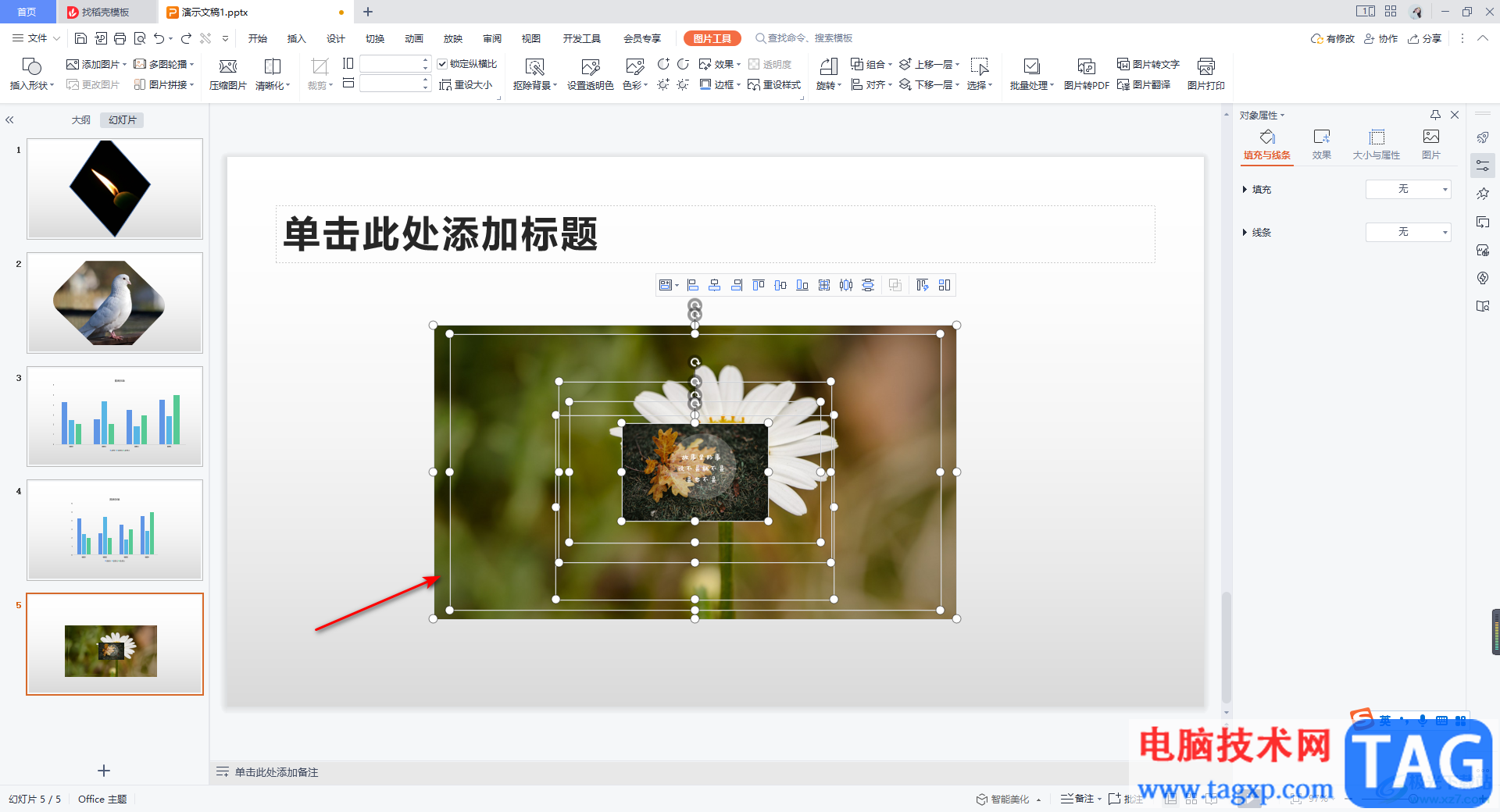
Task: Add a new slide with plus button
Action: coord(104,771)
